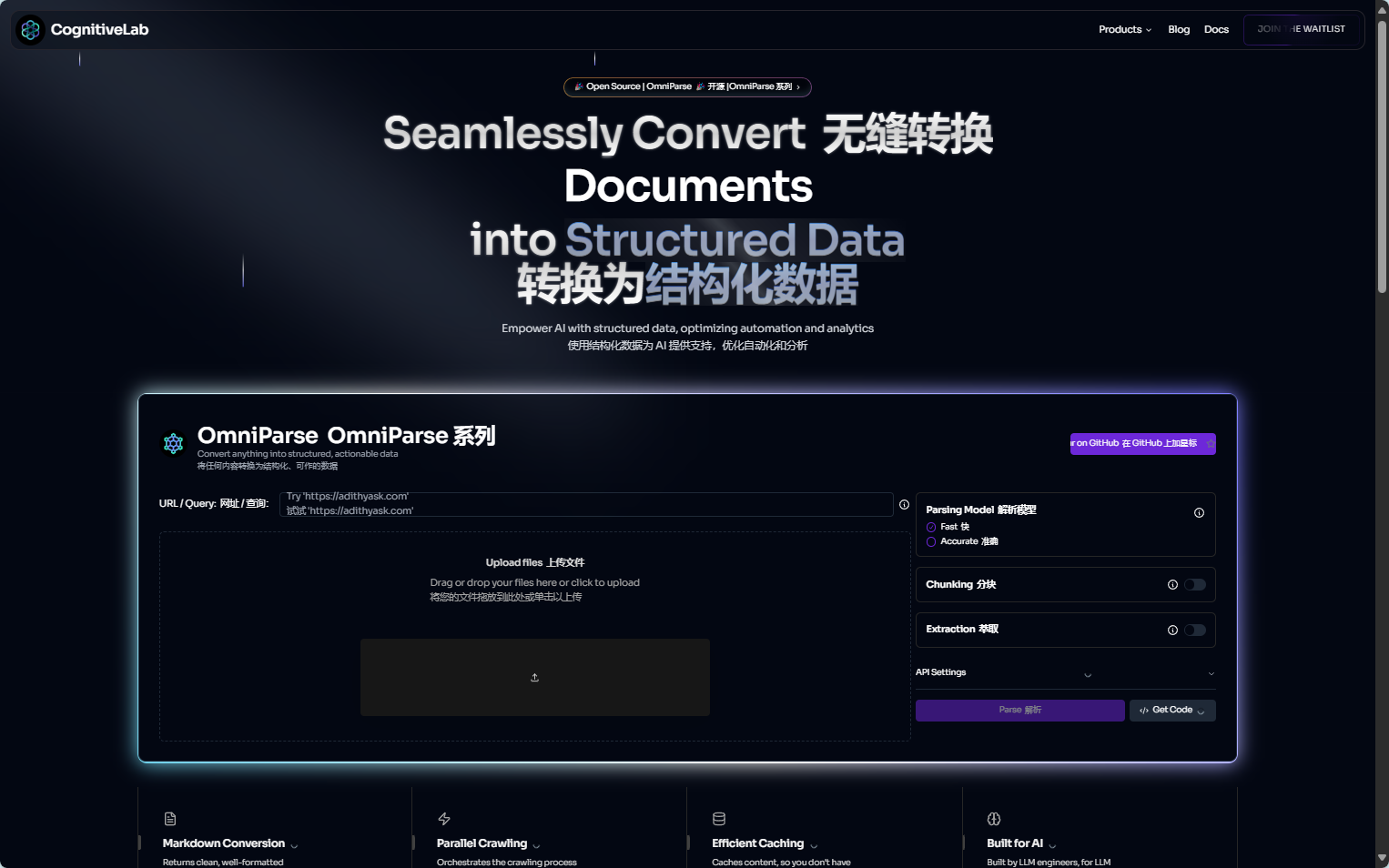Click the info icon beside URL field
Screen dimensions: 1389x868
904,504
